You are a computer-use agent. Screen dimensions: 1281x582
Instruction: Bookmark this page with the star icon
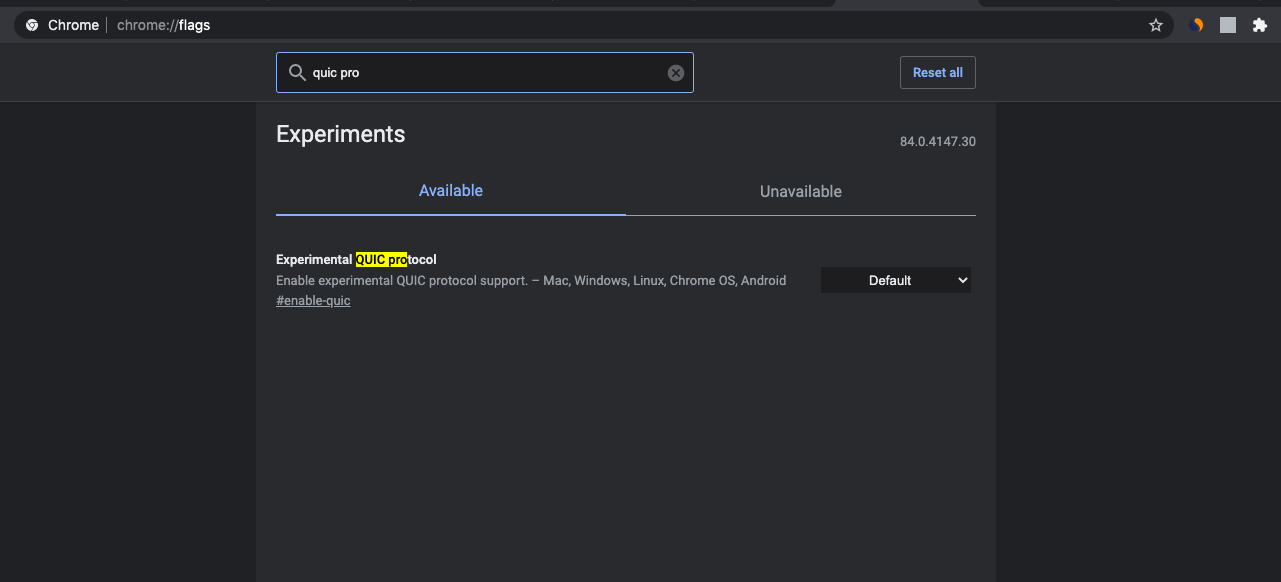click(1156, 25)
